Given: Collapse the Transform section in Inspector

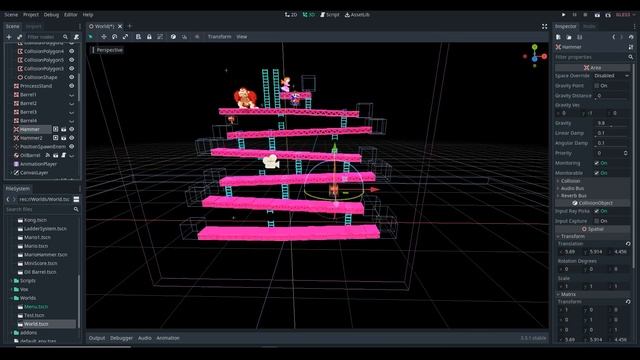Looking at the screenshot, I should [592, 237].
